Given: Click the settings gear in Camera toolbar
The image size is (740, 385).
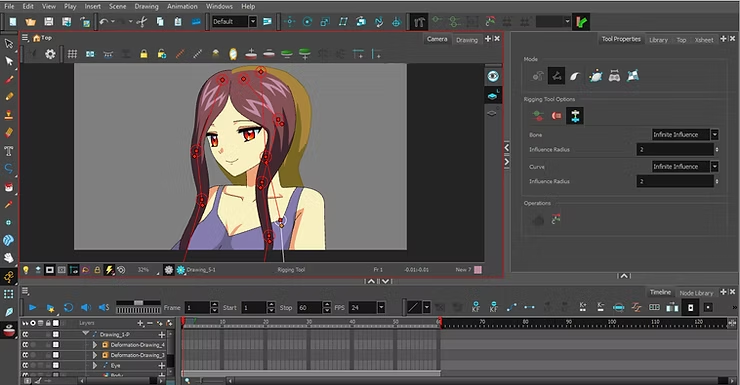Looking at the screenshot, I should pos(50,54).
